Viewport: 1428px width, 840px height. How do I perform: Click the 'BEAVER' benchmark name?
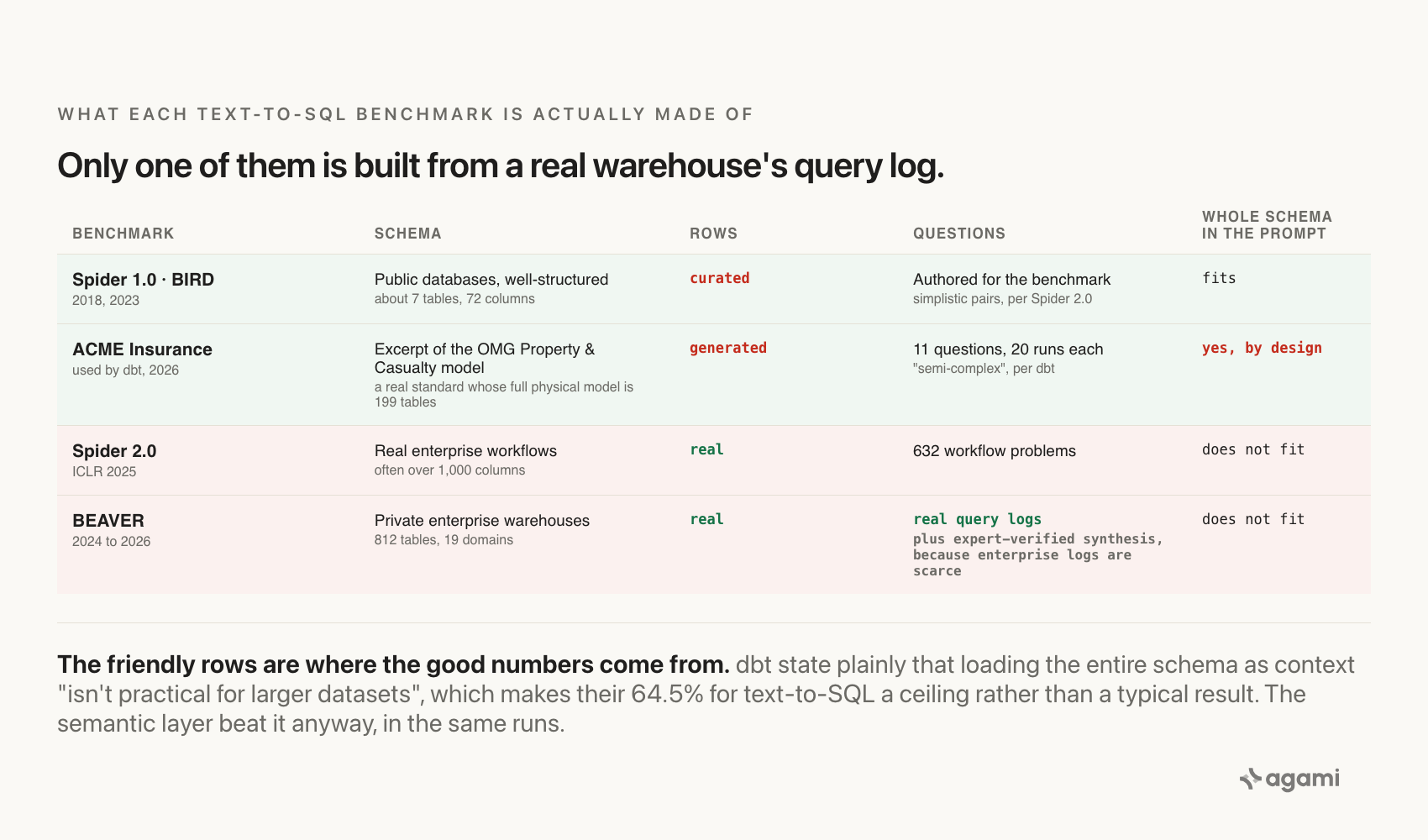[108, 521]
